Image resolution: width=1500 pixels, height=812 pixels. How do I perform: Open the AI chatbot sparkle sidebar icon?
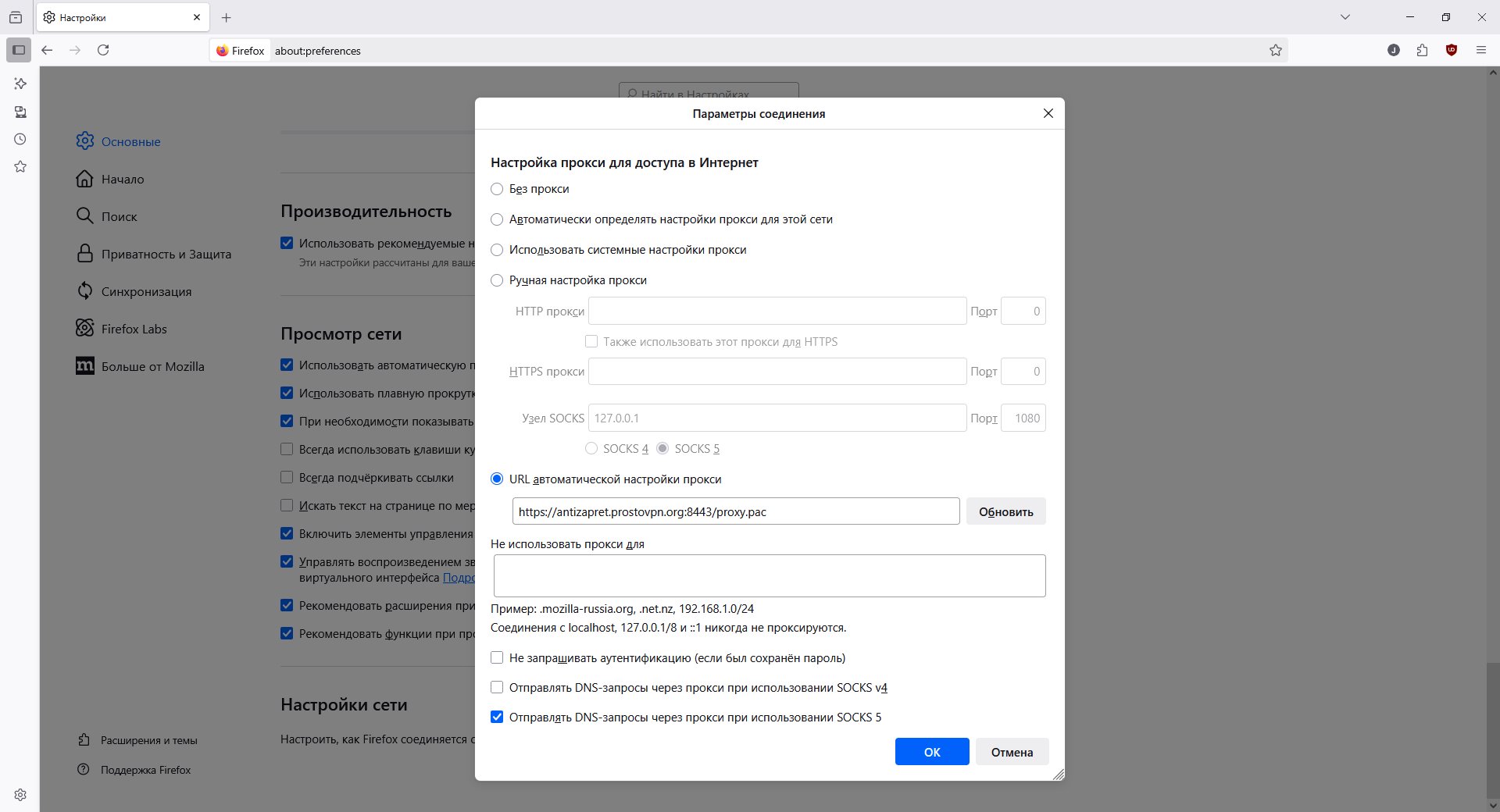20,83
